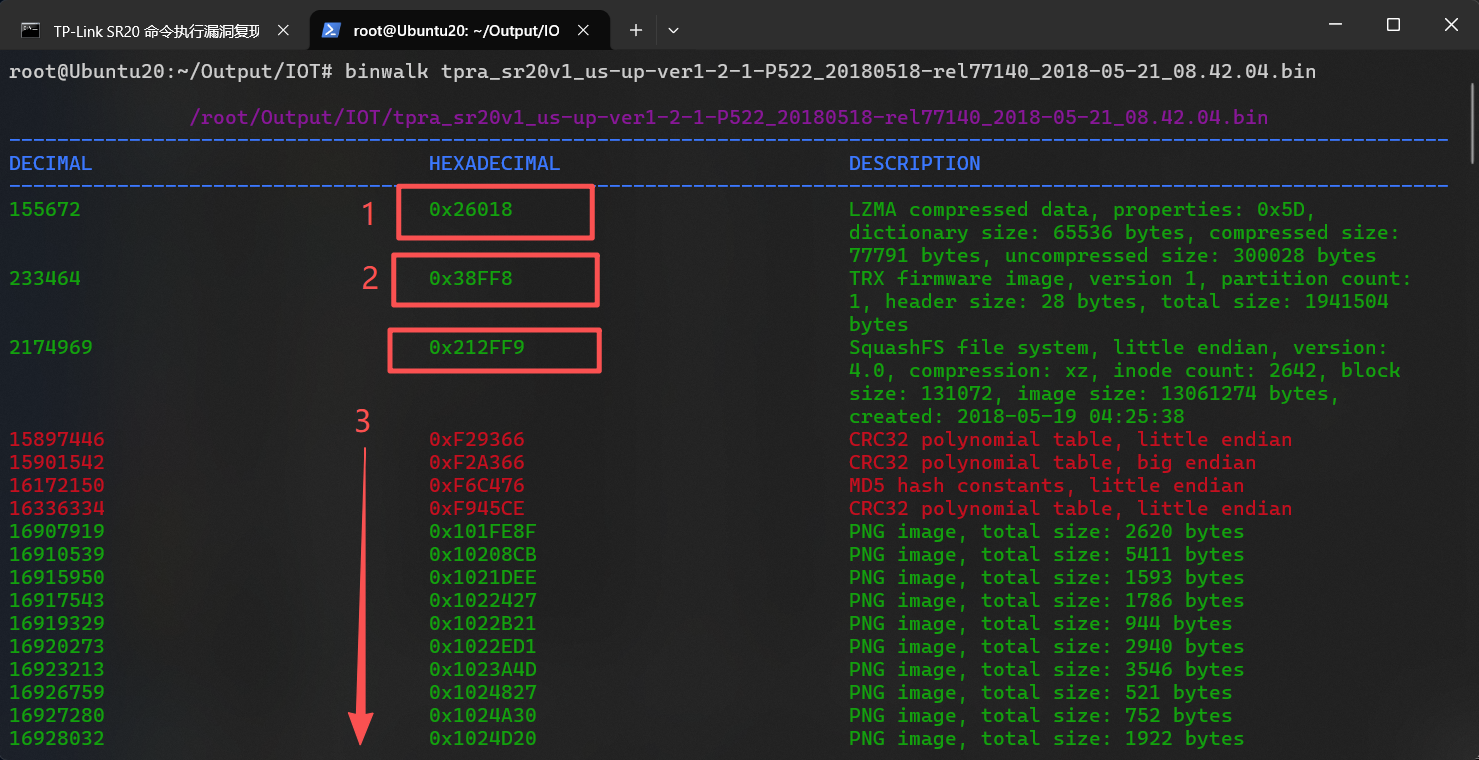1479x760 pixels.
Task: Click the CRC32 description in row 15897446
Action: (1070, 439)
